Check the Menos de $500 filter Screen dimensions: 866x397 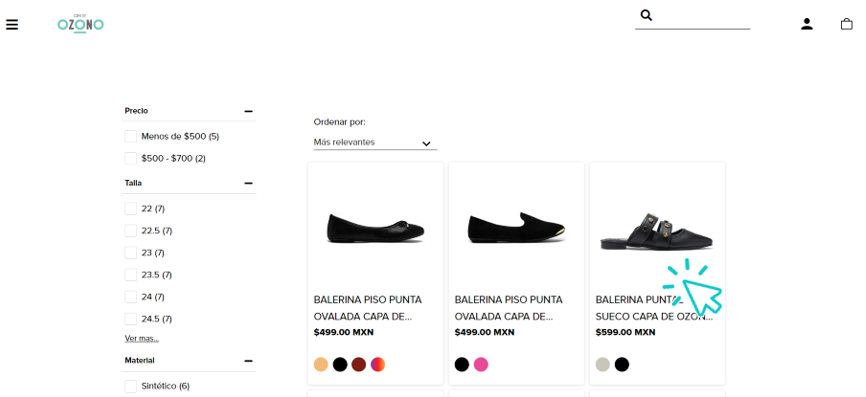click(x=130, y=136)
